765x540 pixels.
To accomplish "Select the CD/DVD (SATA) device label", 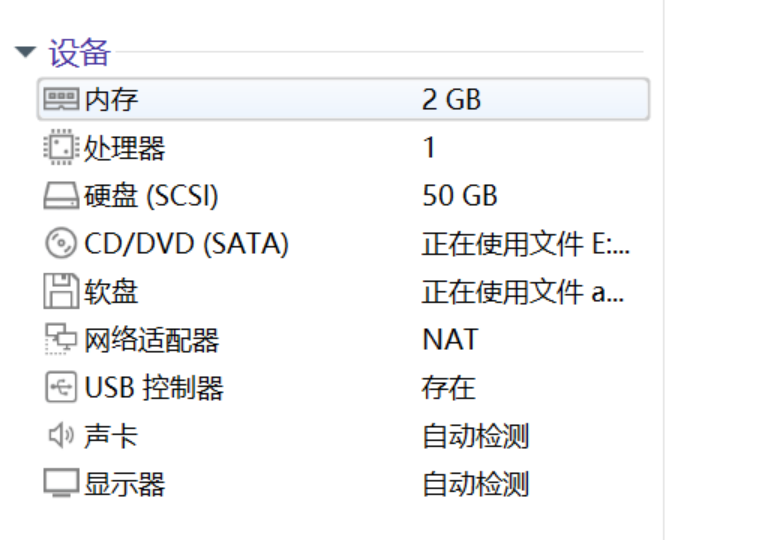I will point(186,244).
